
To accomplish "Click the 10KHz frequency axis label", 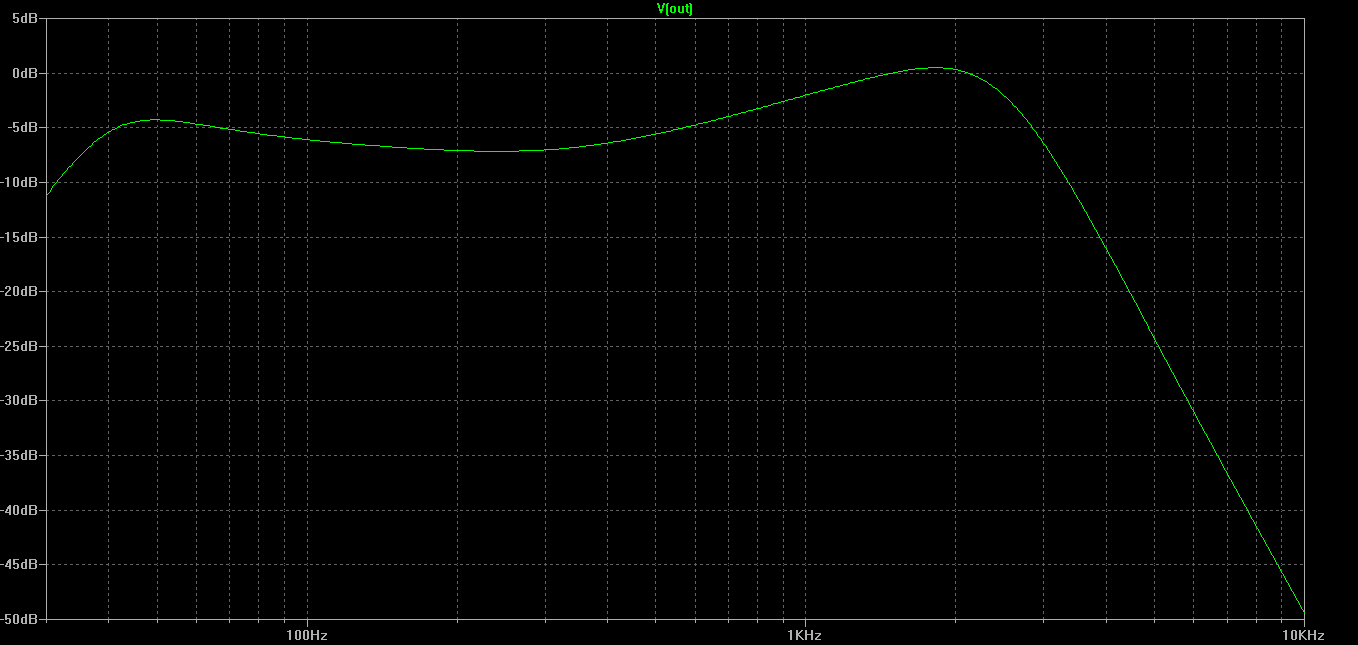I will click(1303, 635).
